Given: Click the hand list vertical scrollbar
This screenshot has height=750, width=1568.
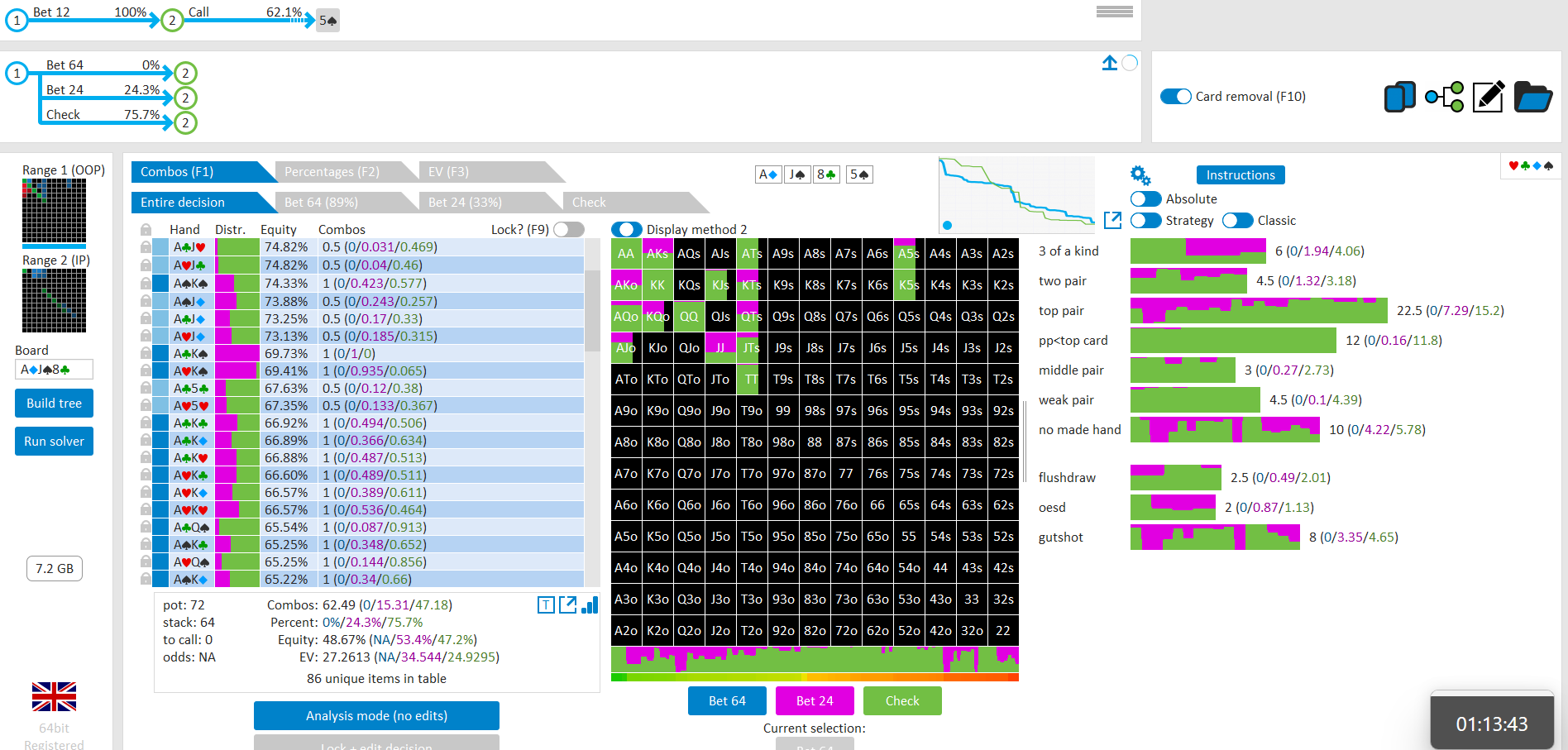Looking at the screenshot, I should tap(592, 413).
